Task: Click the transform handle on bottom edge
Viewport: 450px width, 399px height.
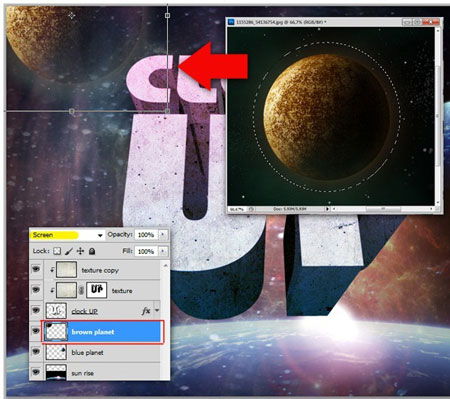Action: click(72, 111)
